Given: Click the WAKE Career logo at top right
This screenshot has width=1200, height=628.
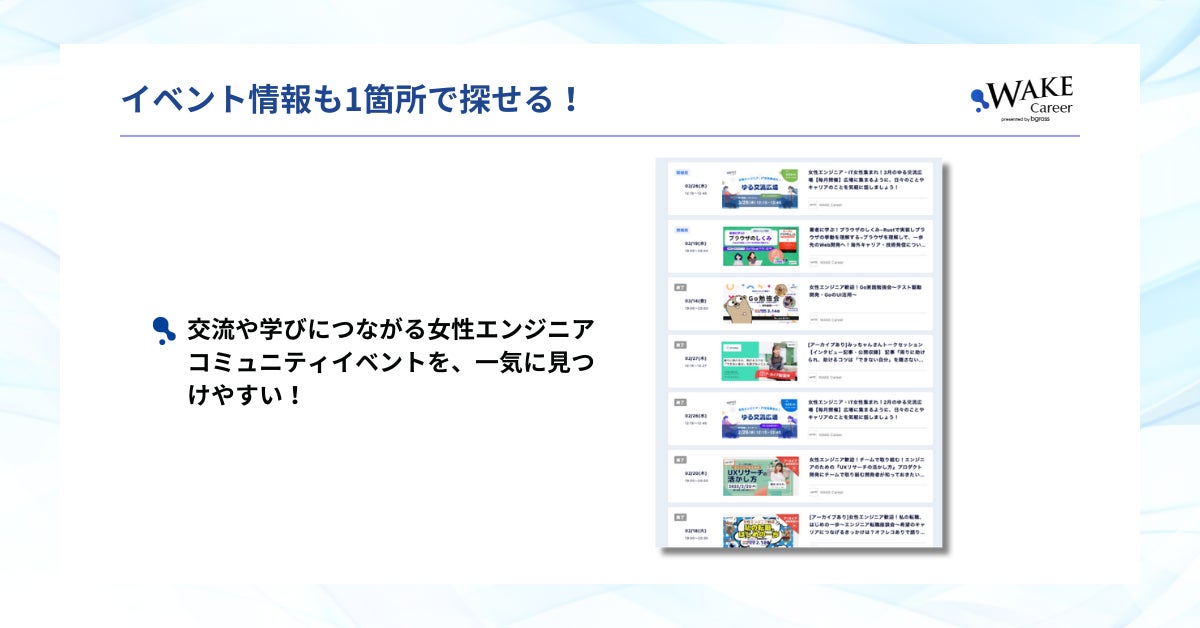Looking at the screenshot, I should click(x=1021, y=98).
